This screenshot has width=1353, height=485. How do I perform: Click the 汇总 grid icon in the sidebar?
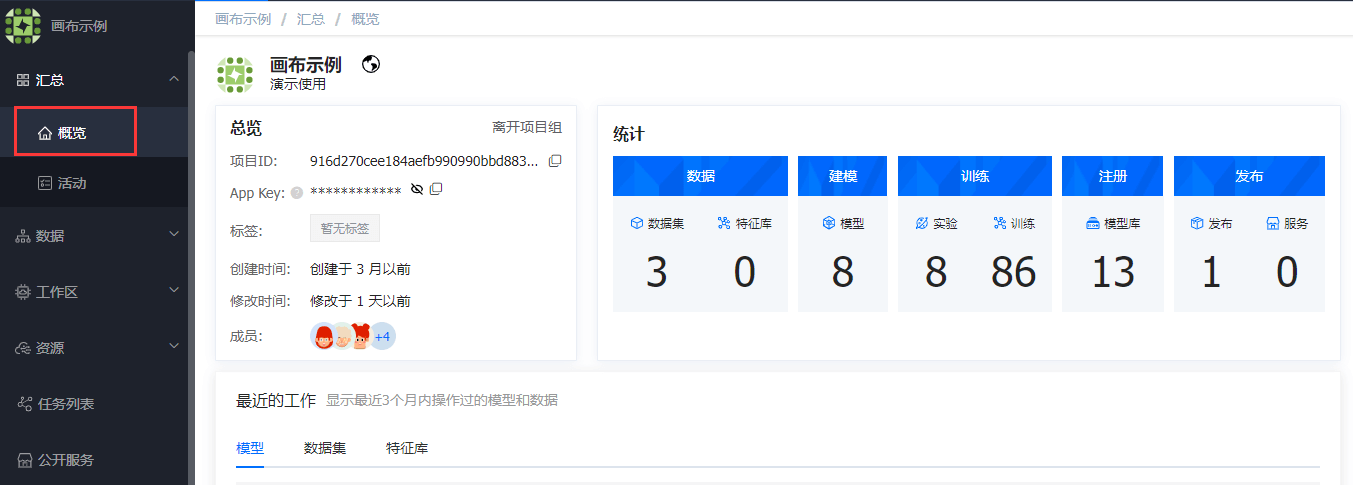(x=23, y=80)
